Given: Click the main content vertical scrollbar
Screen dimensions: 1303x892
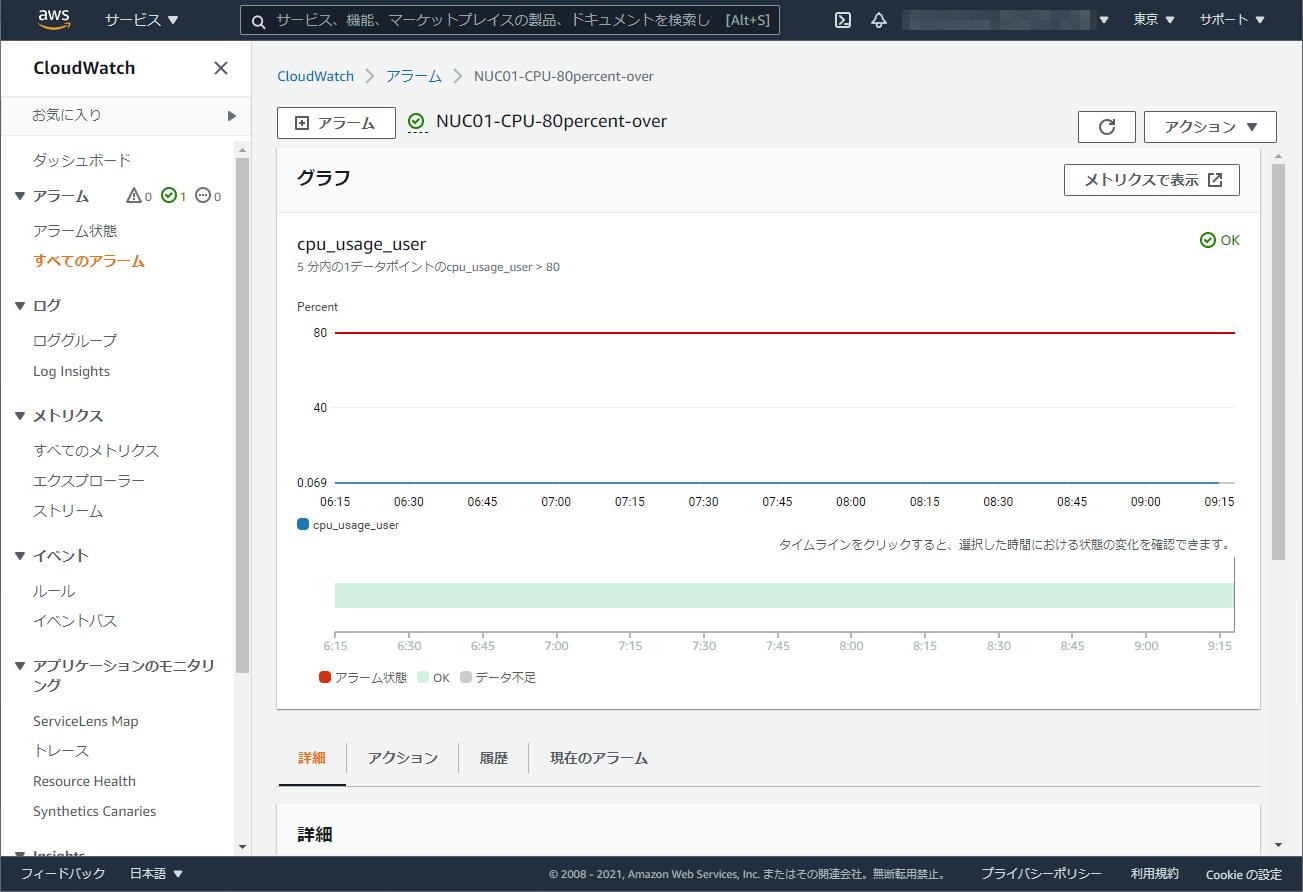Looking at the screenshot, I should pos(1278,362).
